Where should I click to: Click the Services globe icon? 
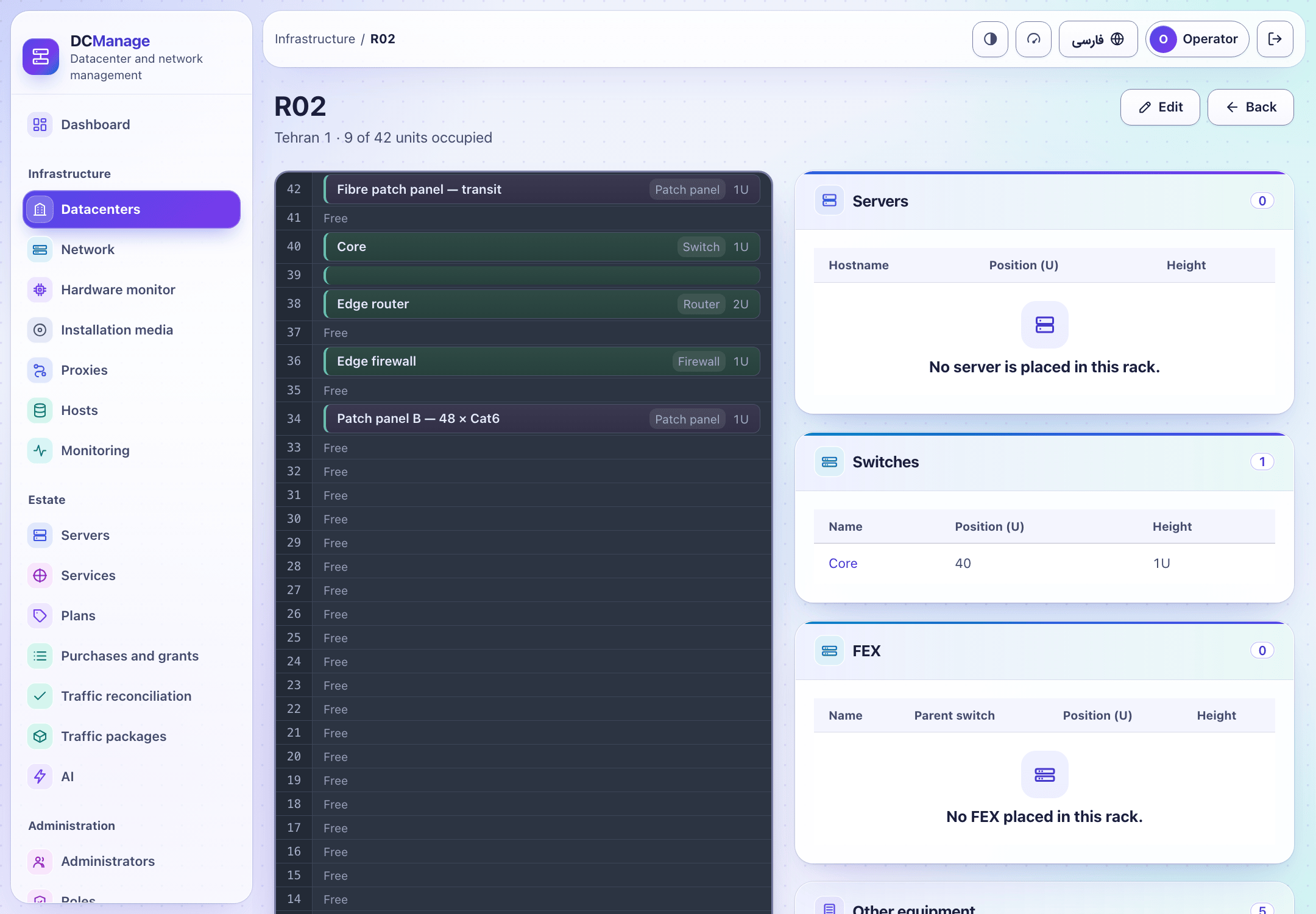(x=40, y=575)
